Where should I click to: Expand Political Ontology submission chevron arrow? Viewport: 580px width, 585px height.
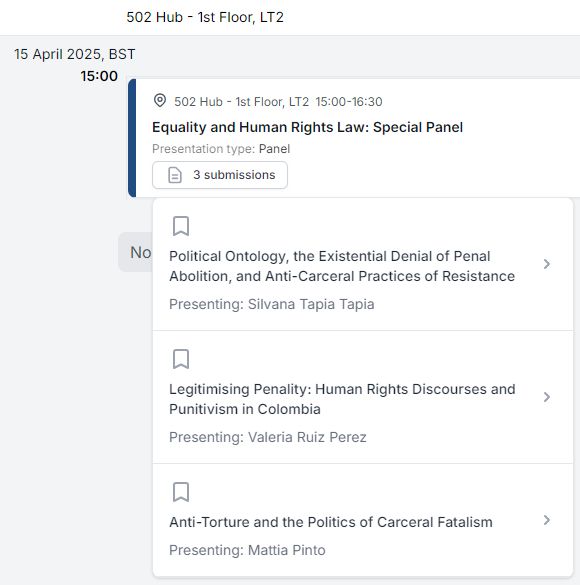[x=547, y=264]
